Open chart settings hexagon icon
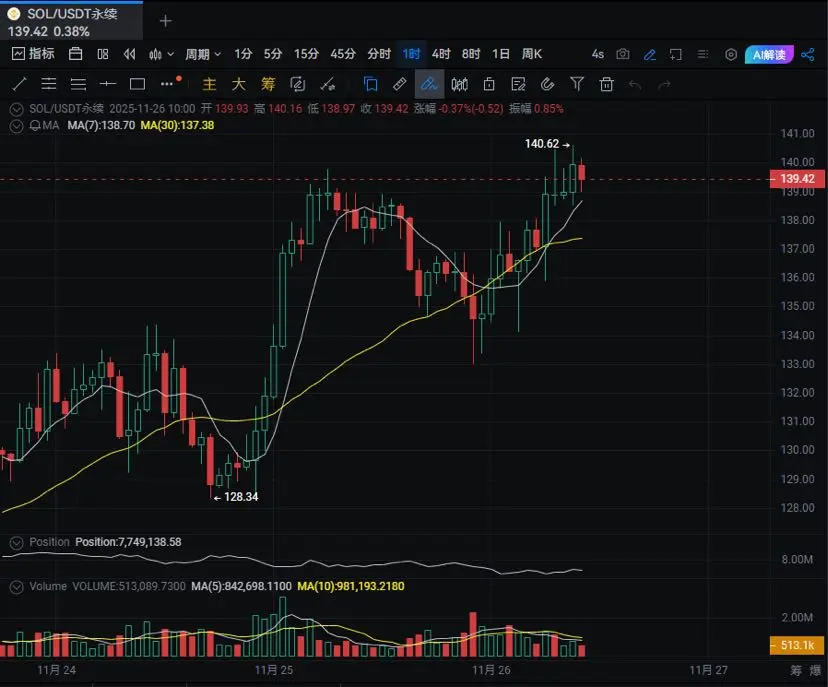This screenshot has height=687, width=828. click(x=731, y=54)
